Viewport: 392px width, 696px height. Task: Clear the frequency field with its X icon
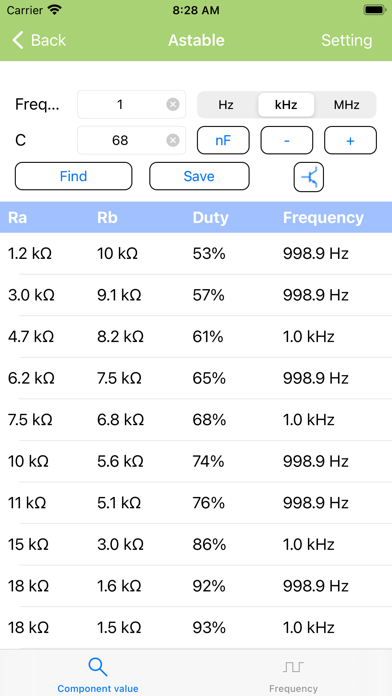point(173,104)
